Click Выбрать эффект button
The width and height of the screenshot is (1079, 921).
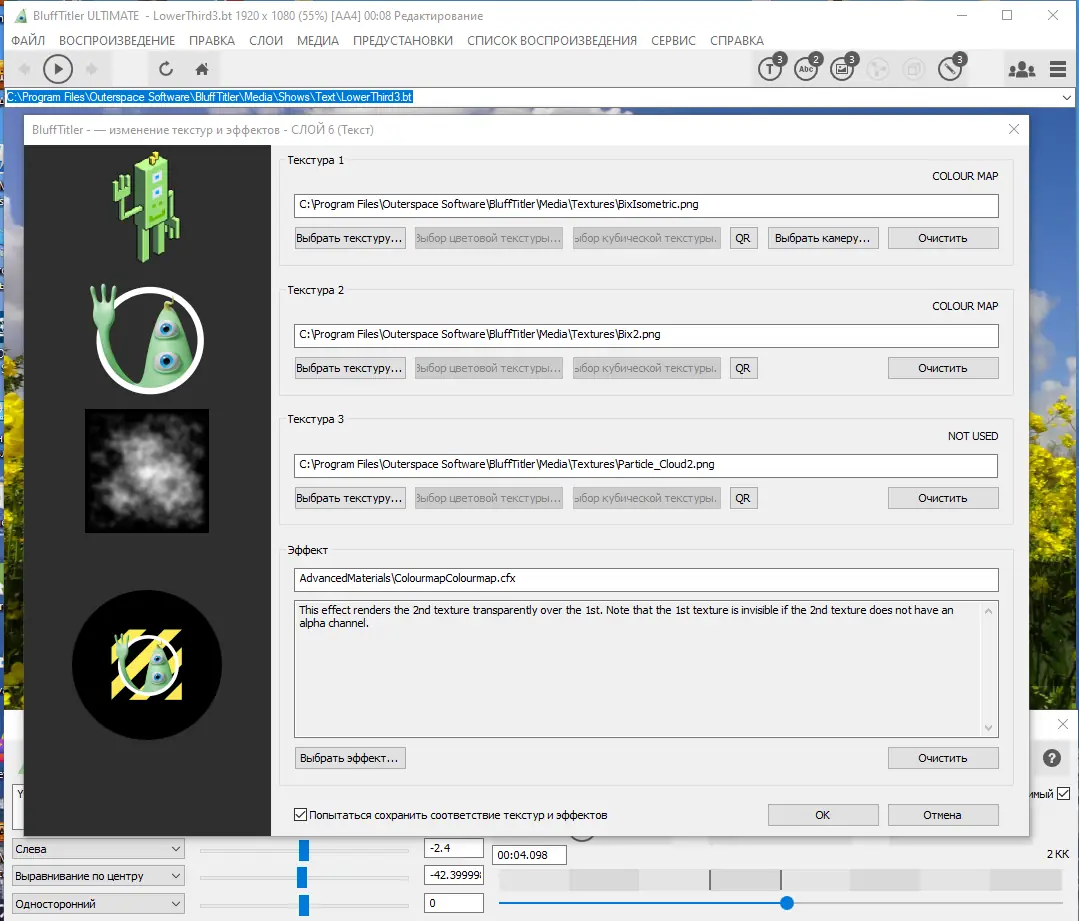349,757
